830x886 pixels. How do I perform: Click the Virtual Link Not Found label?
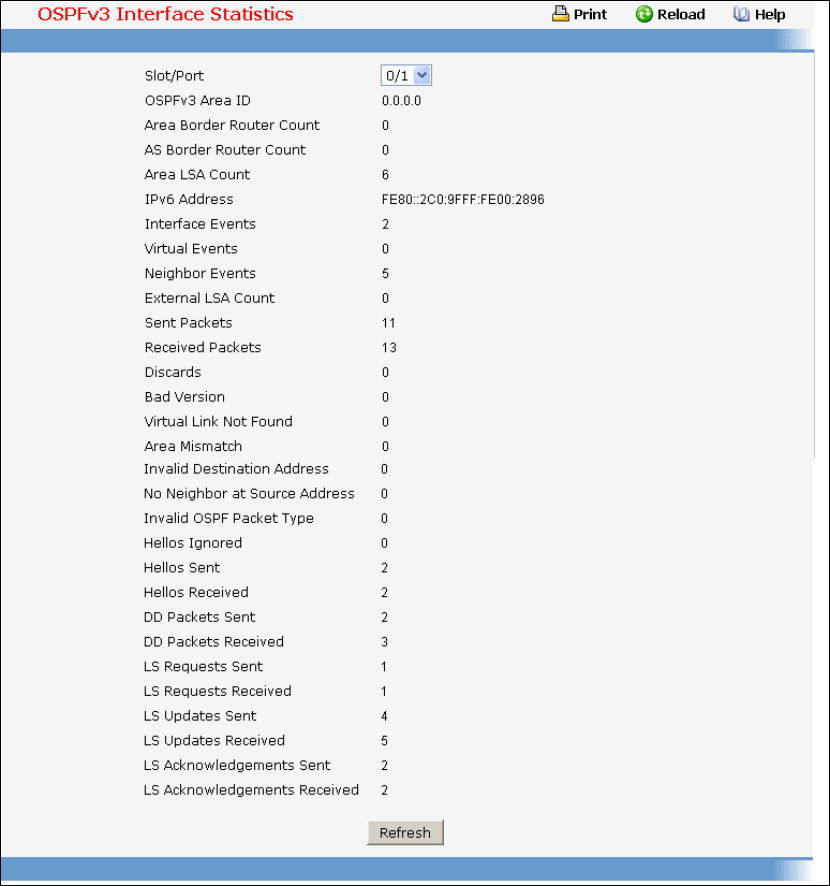pyautogui.click(x=218, y=422)
